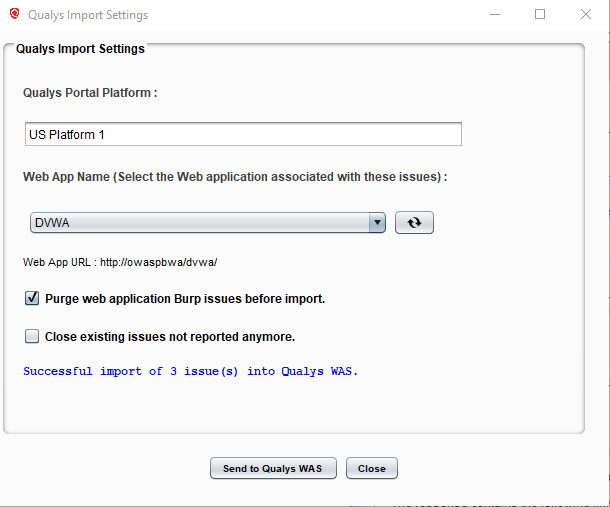Click the Qualys logo in title bar
Screen dimensions: 610x507
pos(15,14)
